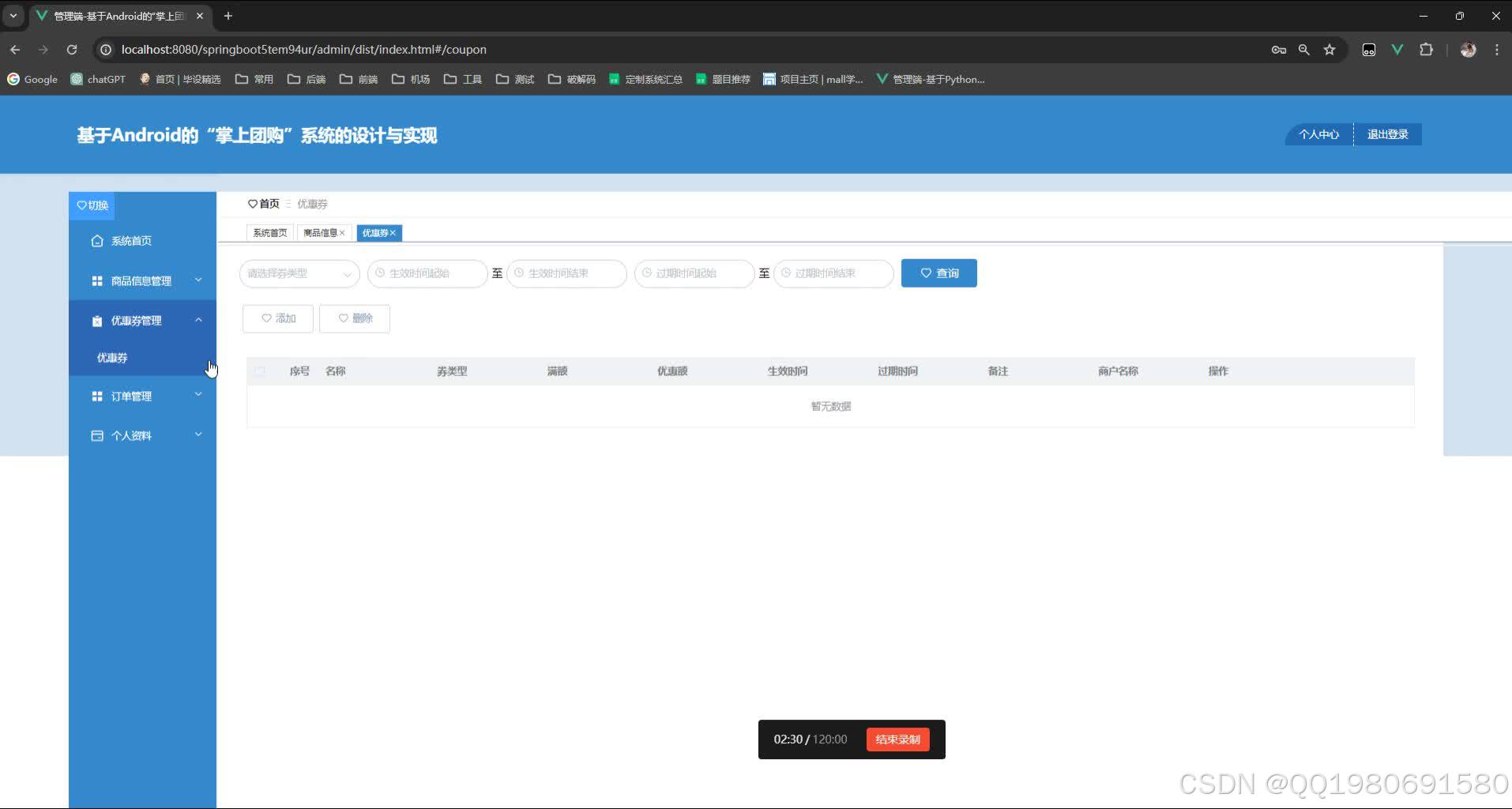Click the 切换 sidebar toggle

92,205
